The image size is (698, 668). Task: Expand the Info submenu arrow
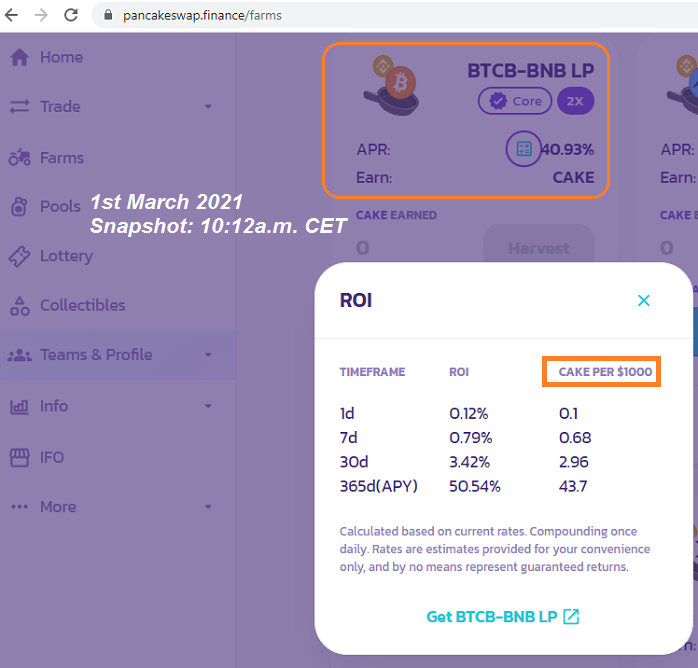208,406
